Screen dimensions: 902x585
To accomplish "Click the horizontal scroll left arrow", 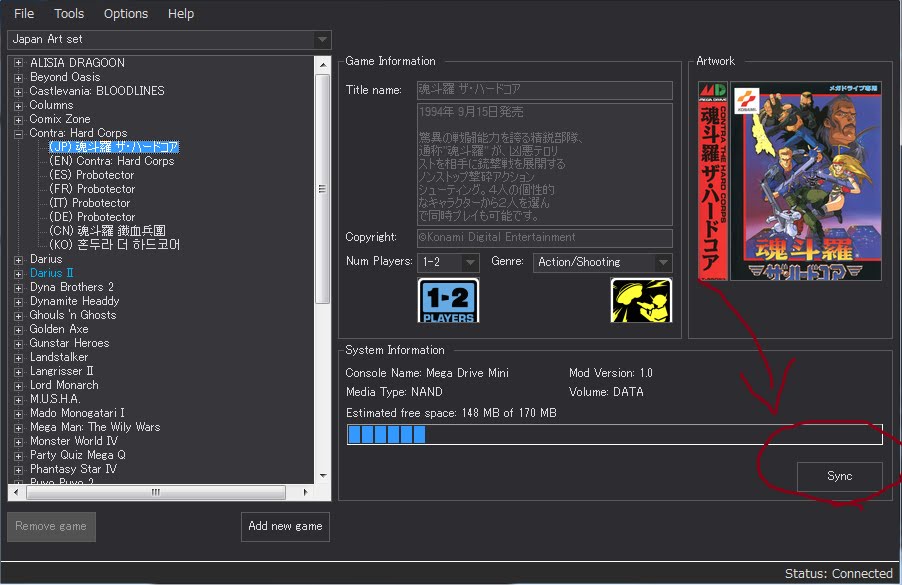I will (x=16, y=492).
